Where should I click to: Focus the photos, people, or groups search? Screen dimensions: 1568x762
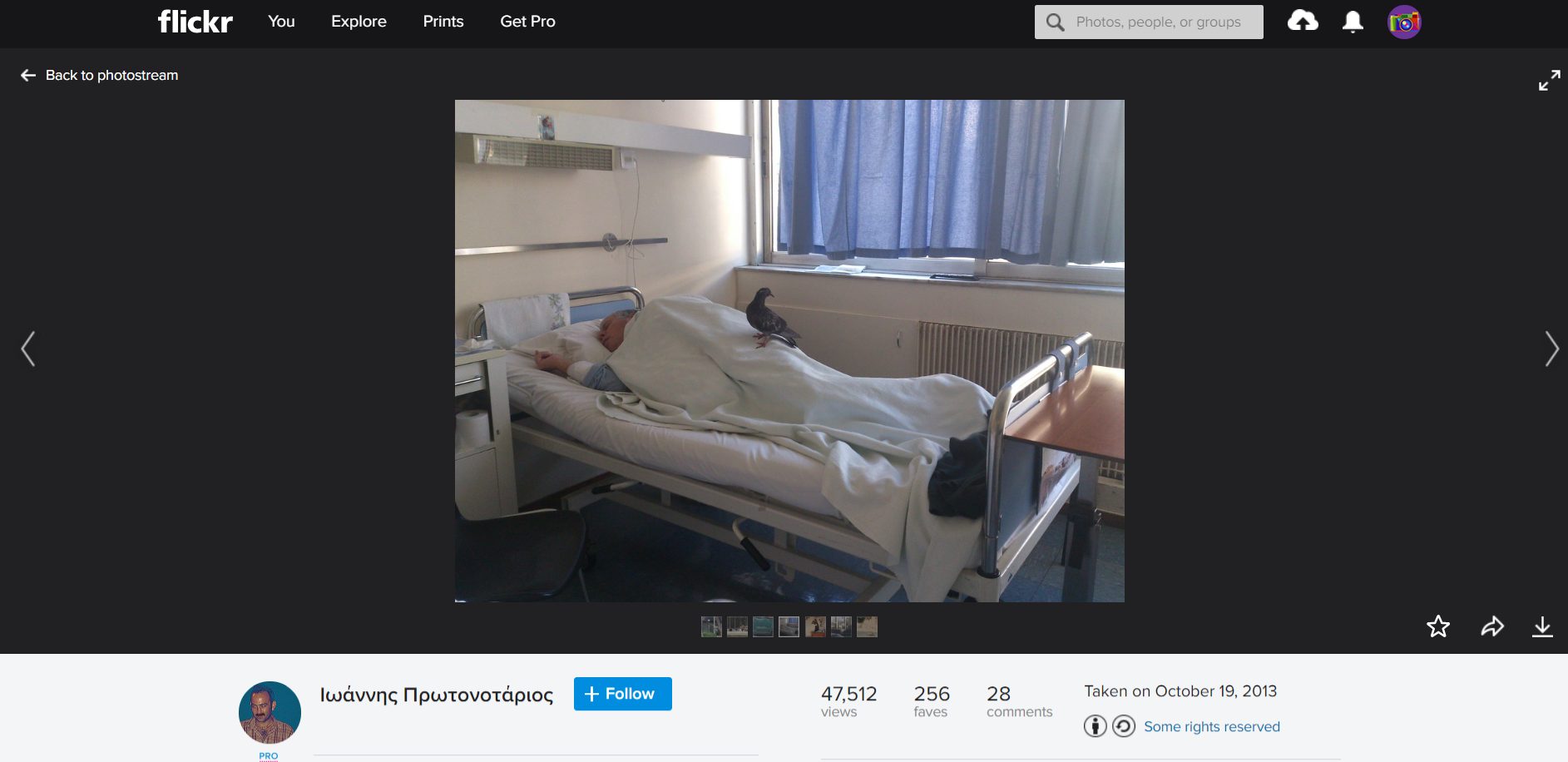point(1158,22)
